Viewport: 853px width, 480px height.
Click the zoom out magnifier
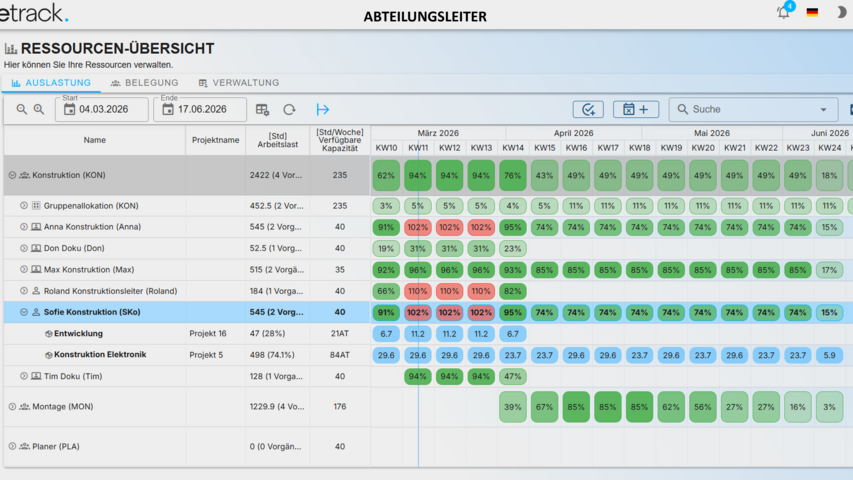tap(21, 109)
